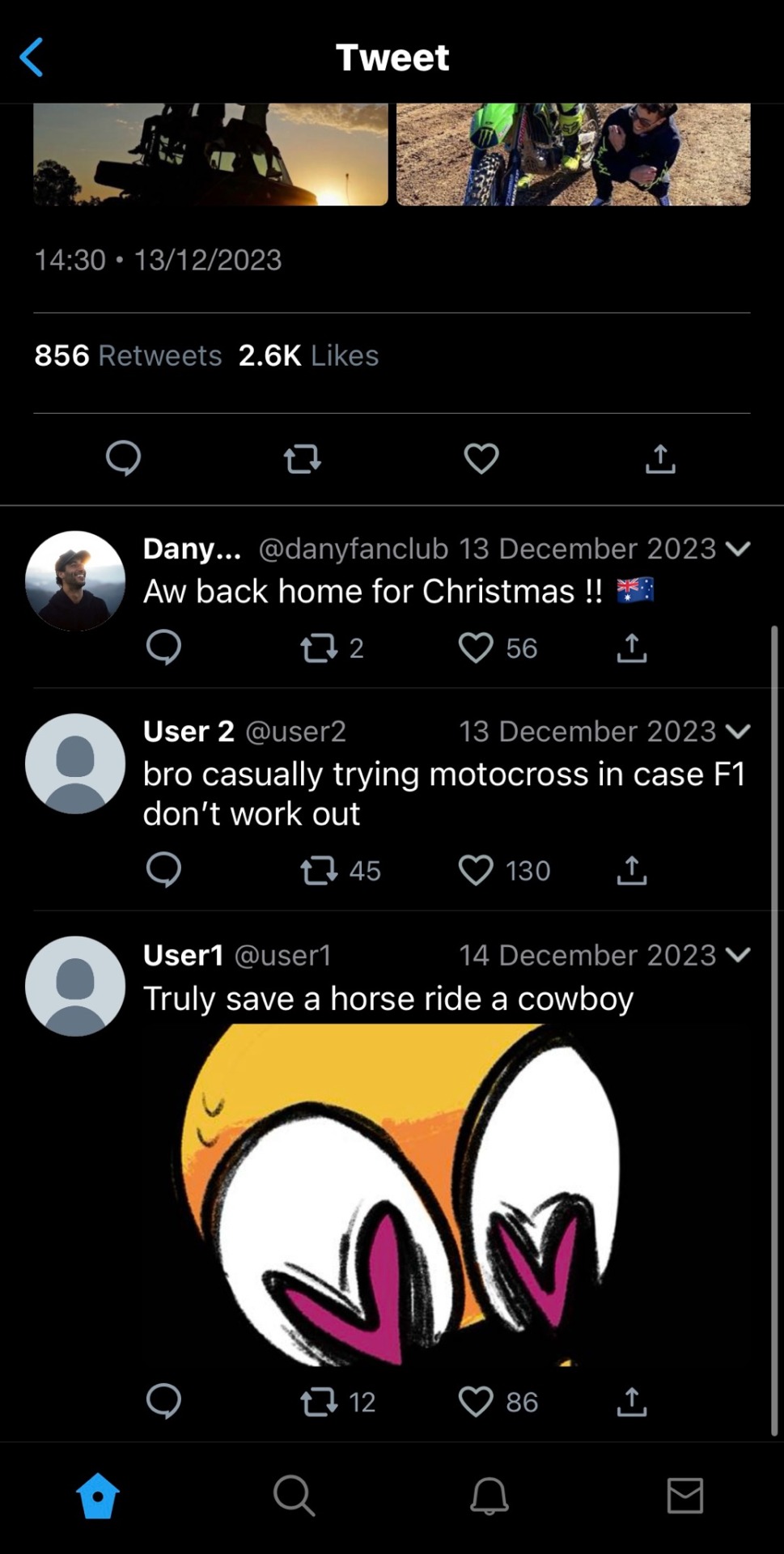Open options chevron on danyfanclub reply
This screenshot has width=784, height=1554.
[x=738, y=549]
